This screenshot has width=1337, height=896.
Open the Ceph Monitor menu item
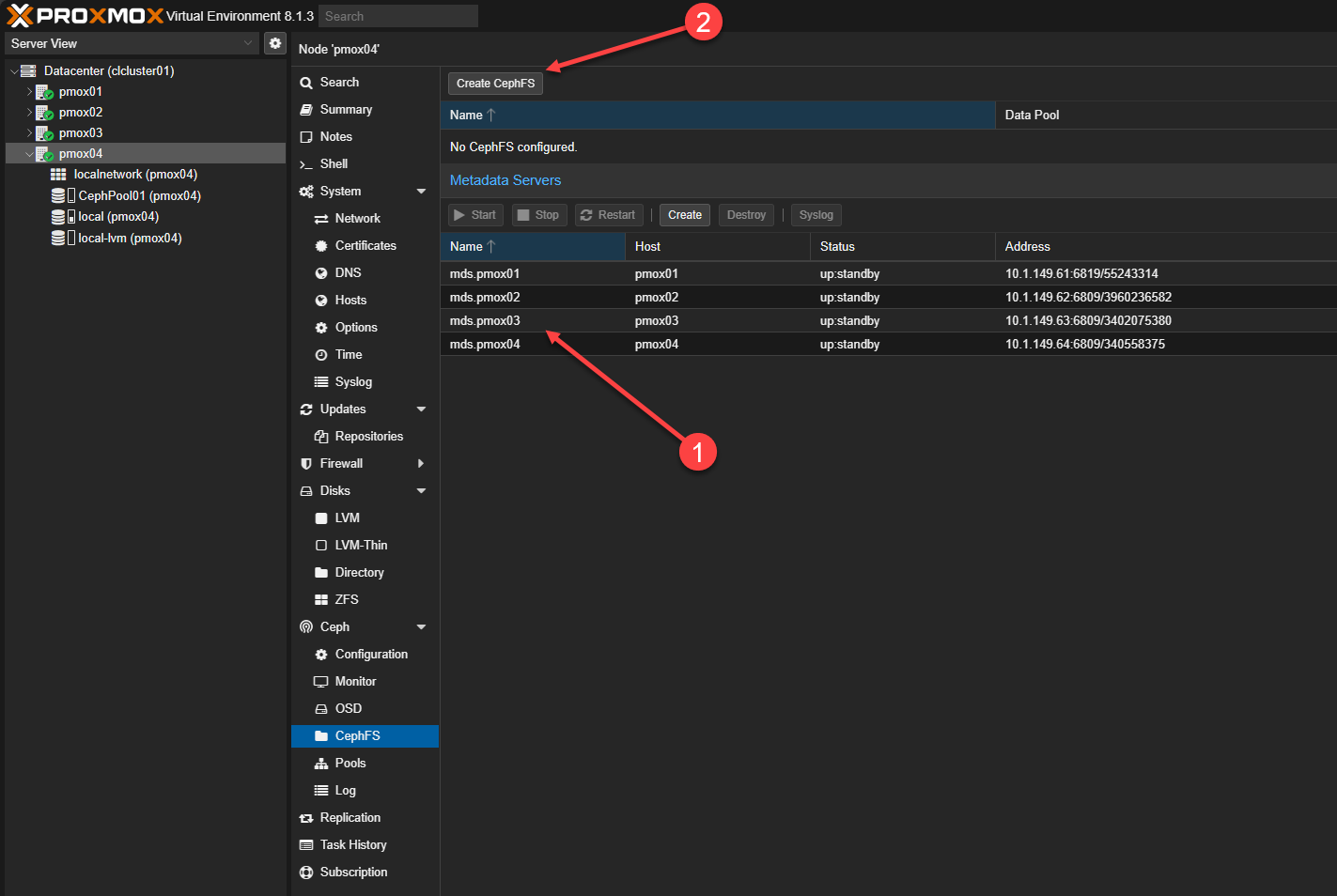point(365,682)
